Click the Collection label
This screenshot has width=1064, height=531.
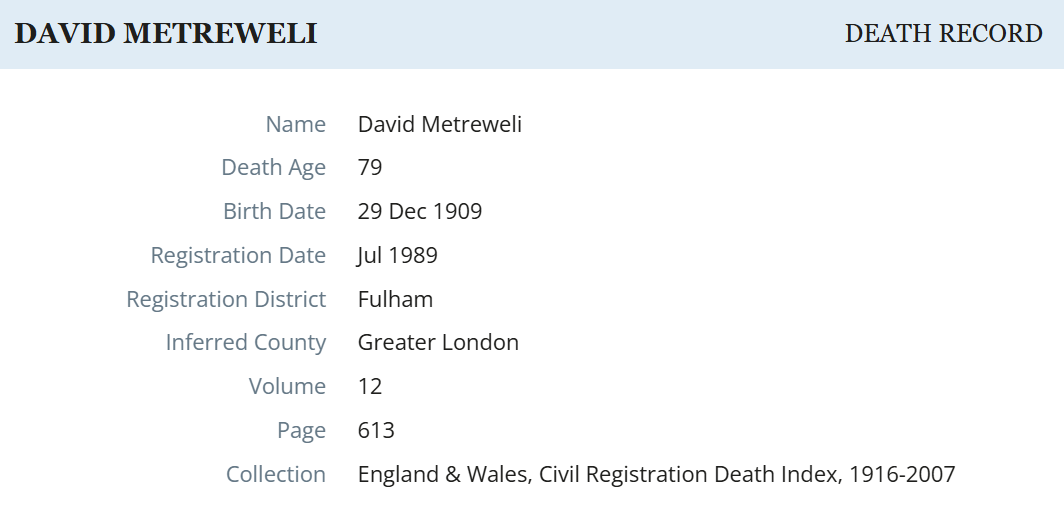[276, 474]
